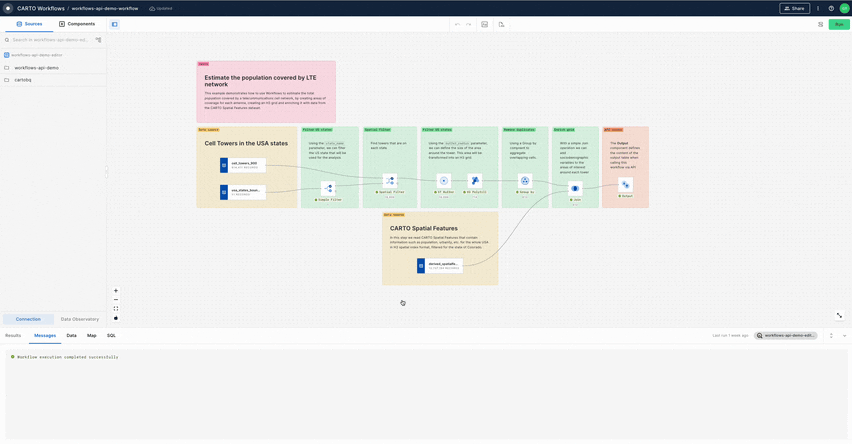Expand the cartobq folder
This screenshot has width=852, height=444.
click(23, 80)
